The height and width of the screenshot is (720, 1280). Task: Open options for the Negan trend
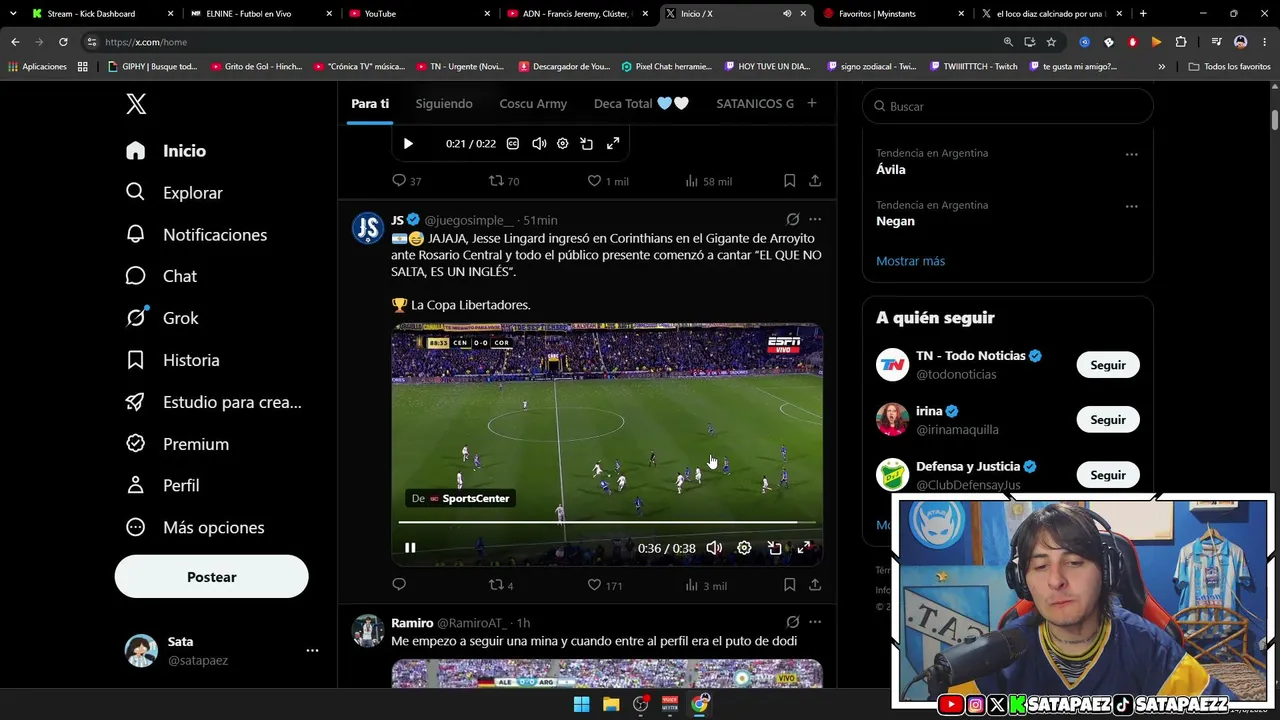coord(1132,206)
